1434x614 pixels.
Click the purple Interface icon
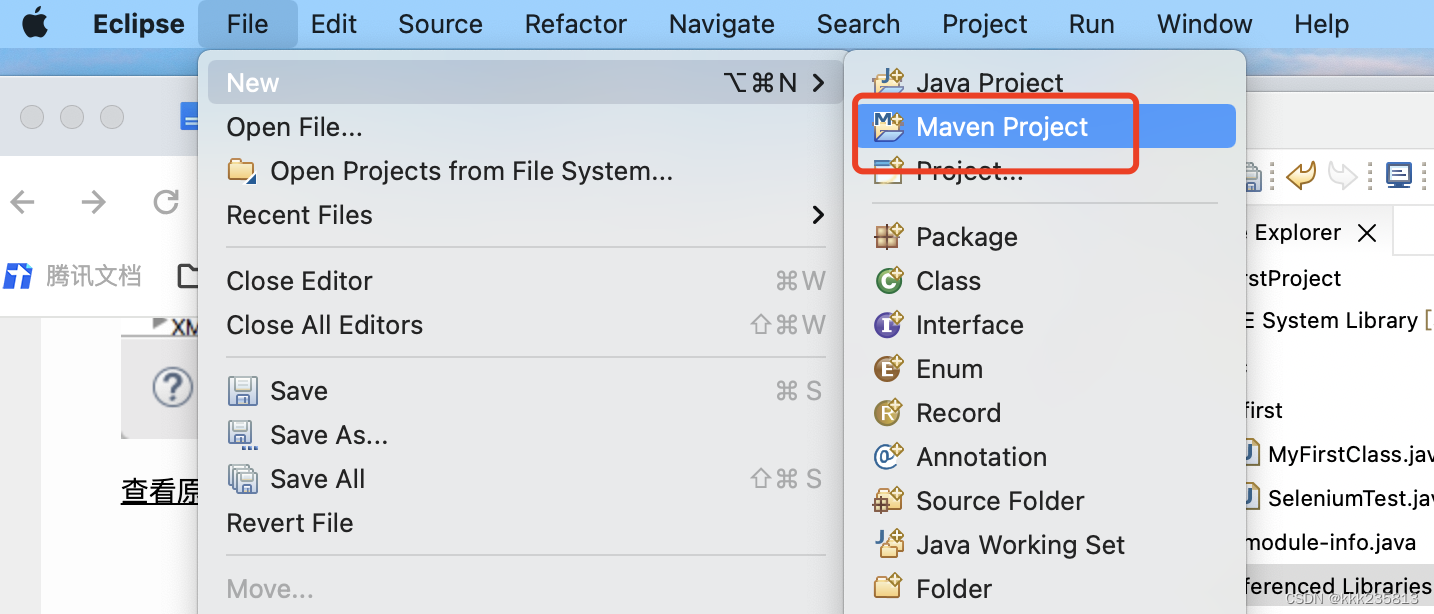click(888, 325)
